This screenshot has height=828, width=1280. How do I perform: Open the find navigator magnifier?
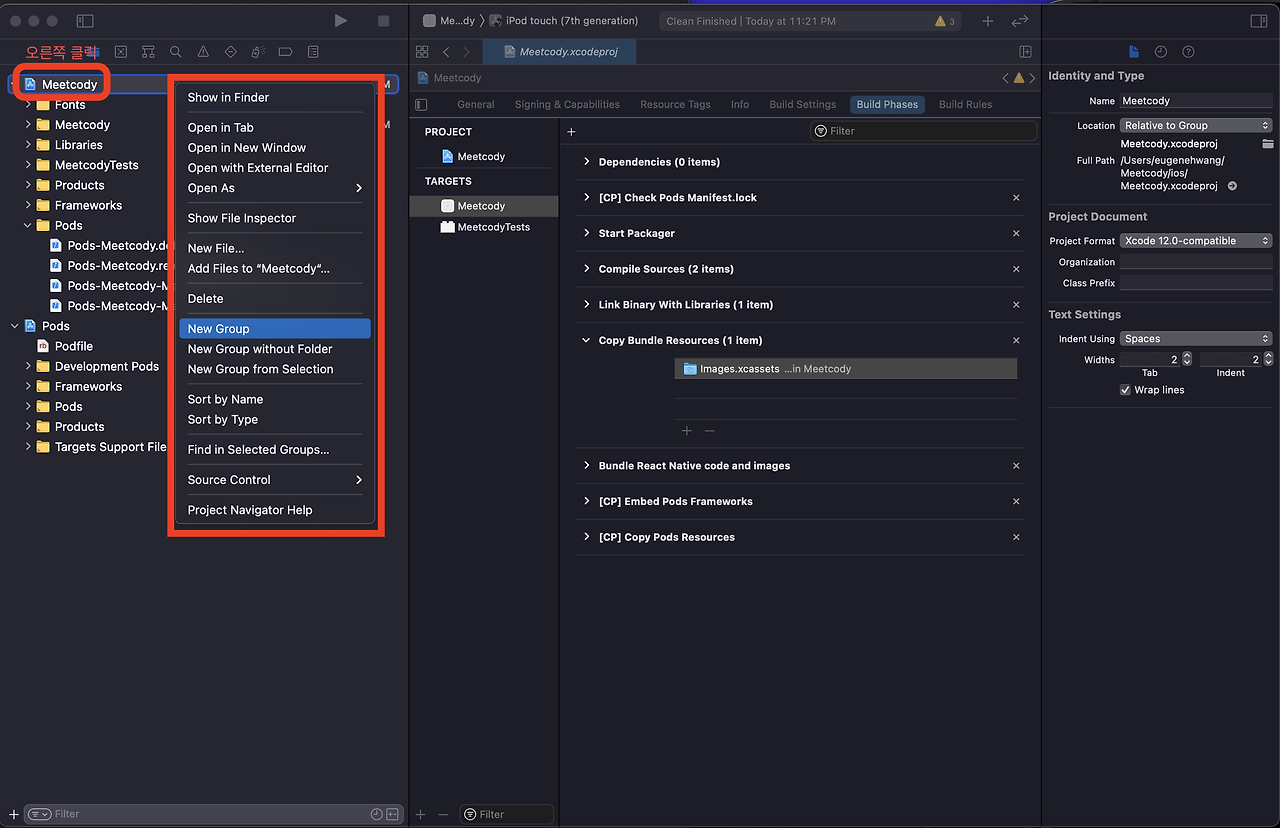click(x=175, y=52)
